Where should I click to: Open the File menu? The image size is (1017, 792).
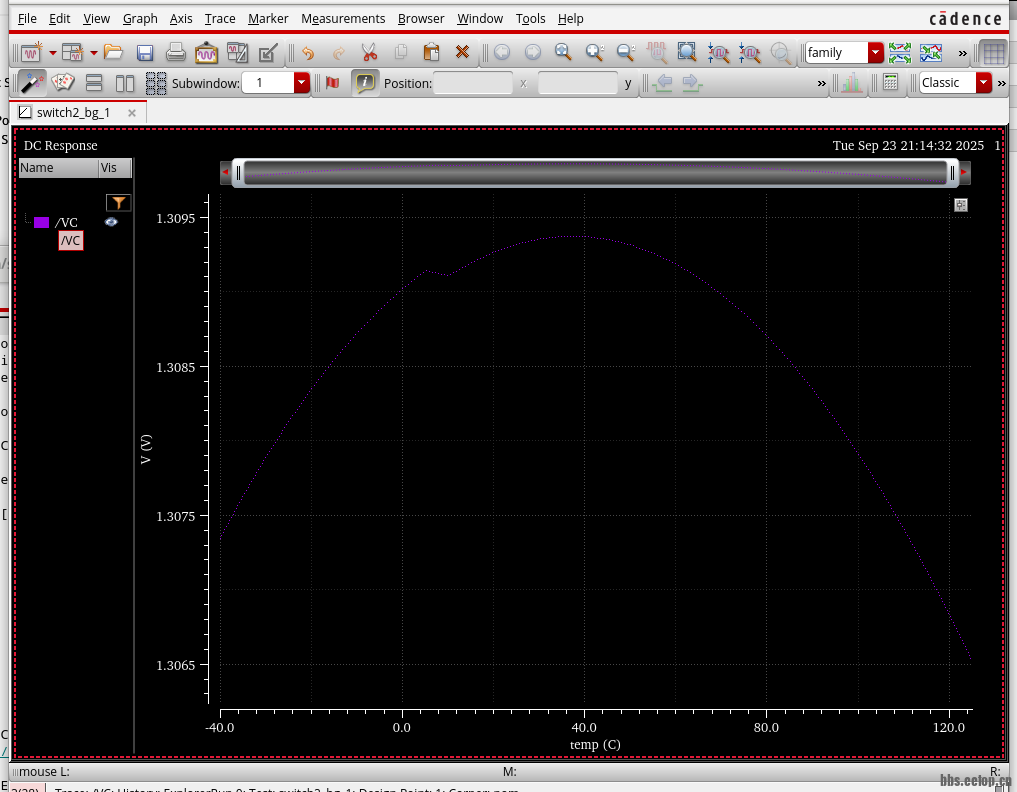point(27,19)
